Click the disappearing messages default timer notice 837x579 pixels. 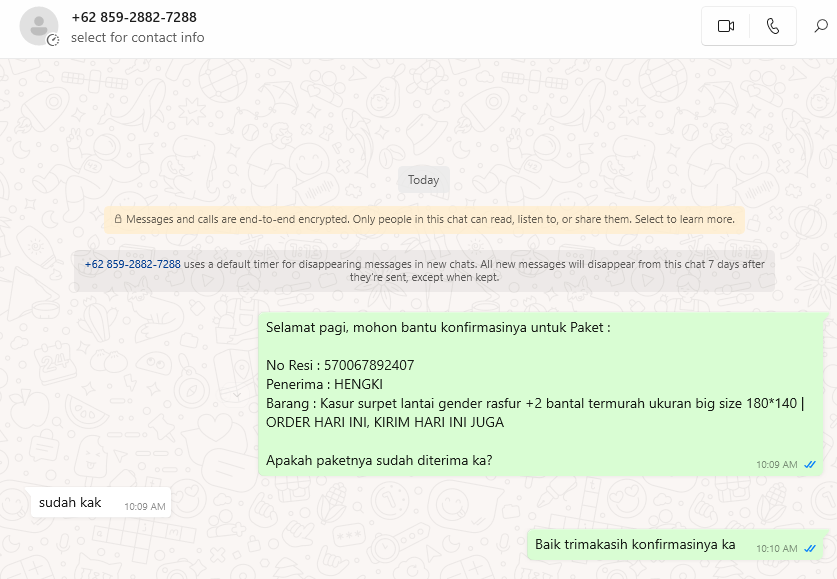[424, 271]
